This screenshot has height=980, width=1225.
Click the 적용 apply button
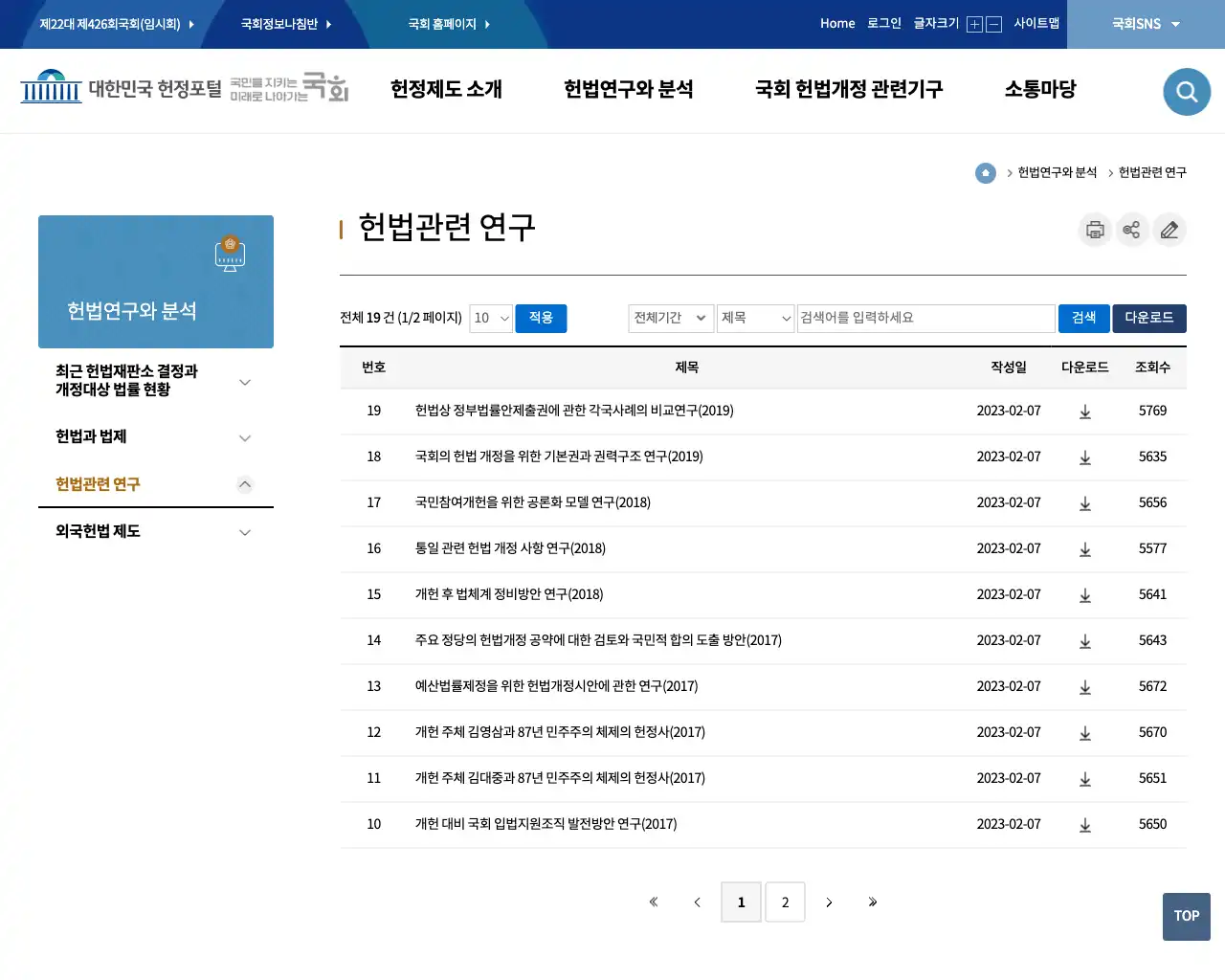[x=541, y=318]
